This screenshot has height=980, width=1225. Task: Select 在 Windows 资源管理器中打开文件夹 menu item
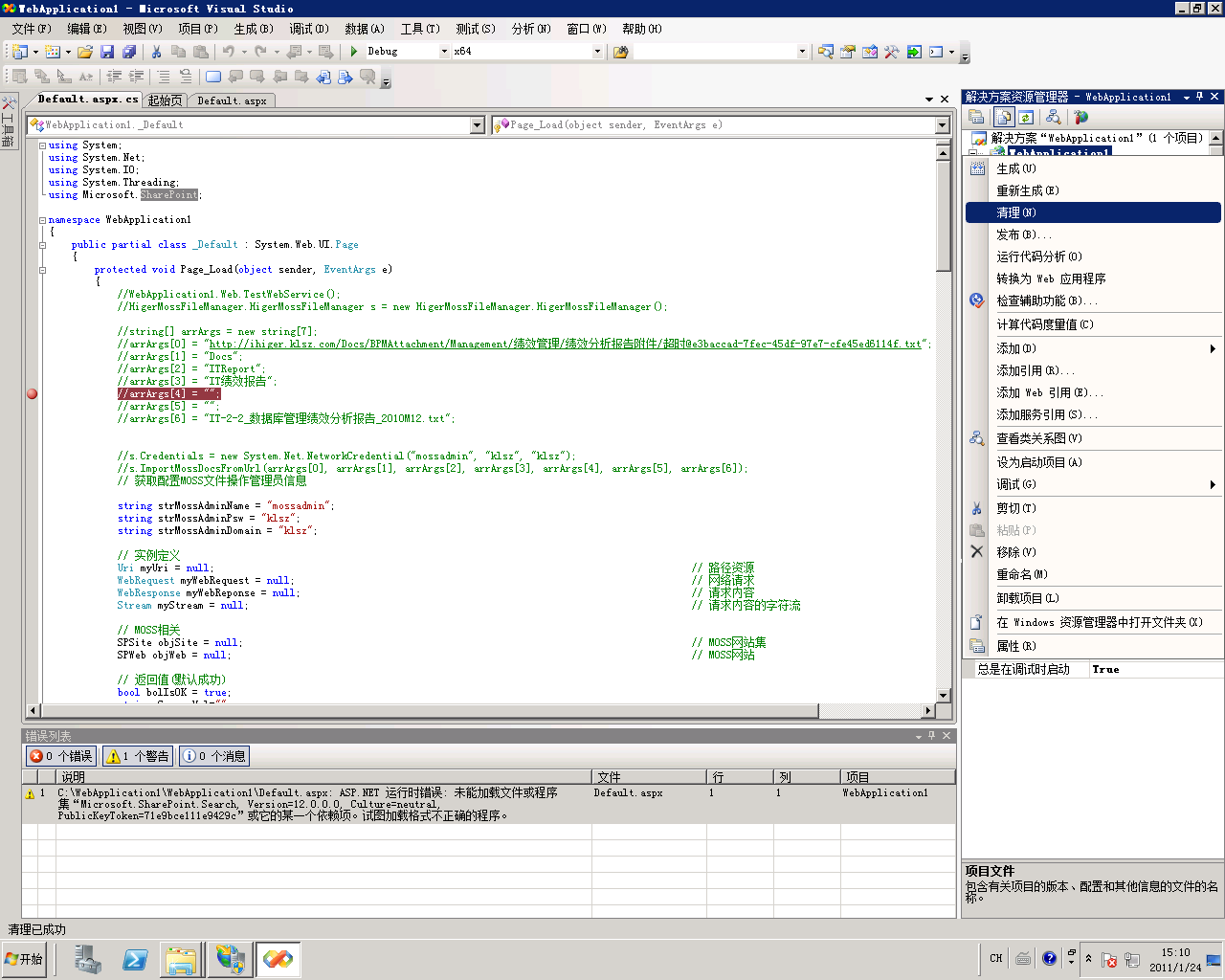click(x=1093, y=622)
